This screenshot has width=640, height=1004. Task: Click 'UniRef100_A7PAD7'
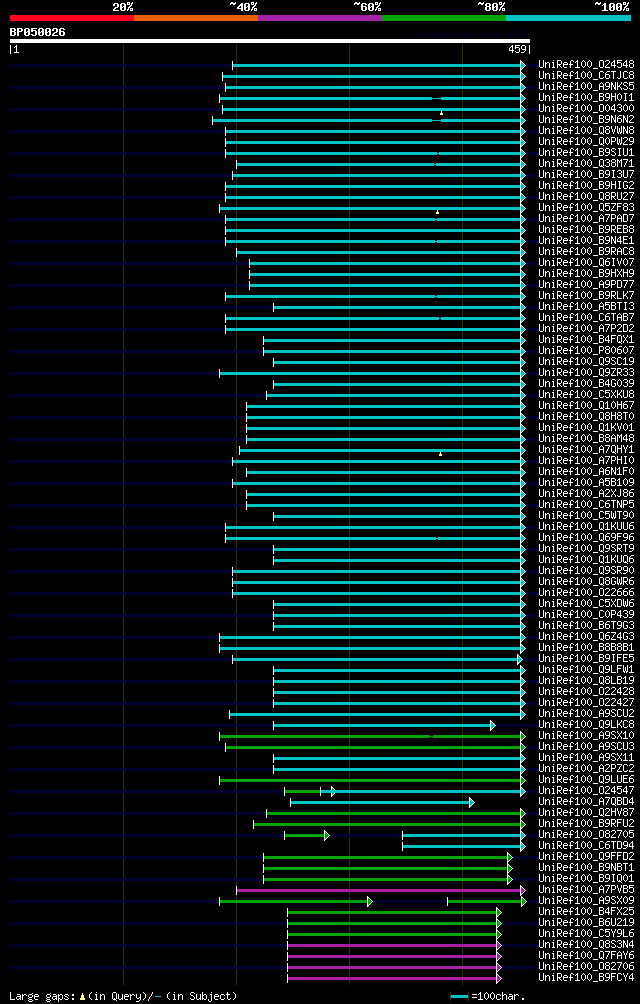586,218
